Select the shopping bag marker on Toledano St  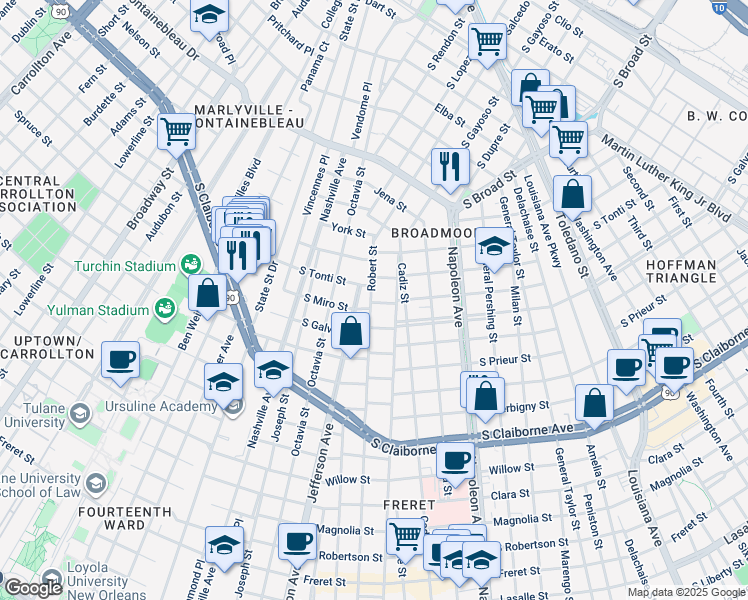(572, 195)
